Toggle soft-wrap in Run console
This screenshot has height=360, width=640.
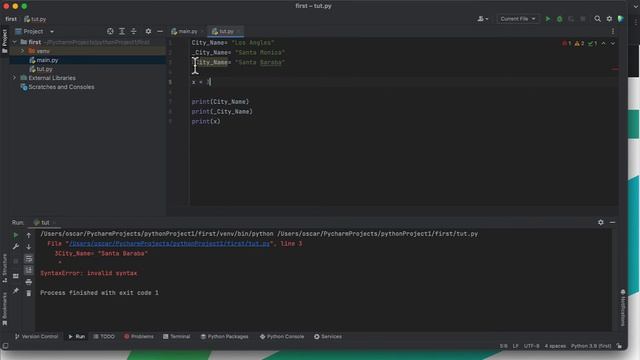pos(29,258)
